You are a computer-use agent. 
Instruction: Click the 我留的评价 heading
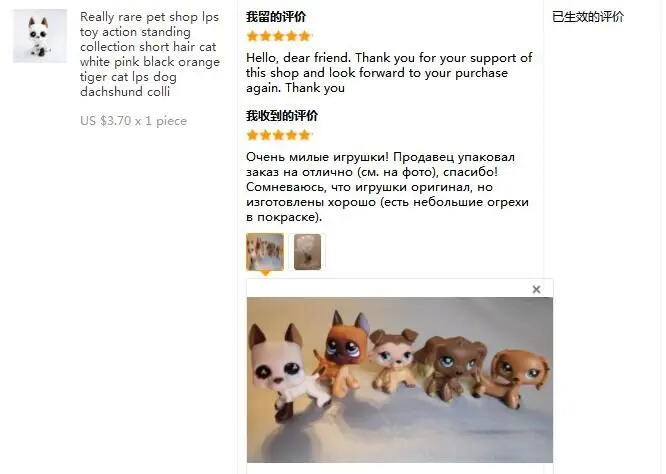coord(276,17)
